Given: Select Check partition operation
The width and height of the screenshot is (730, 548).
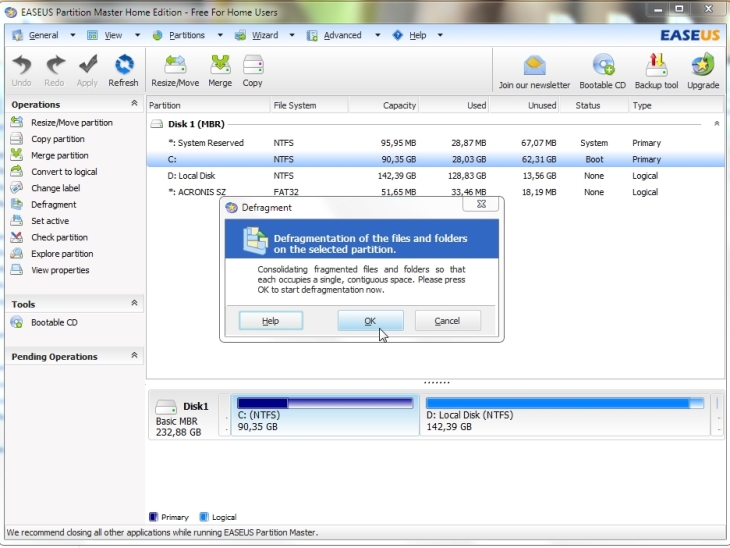Looking at the screenshot, I should pyautogui.click(x=49, y=237).
